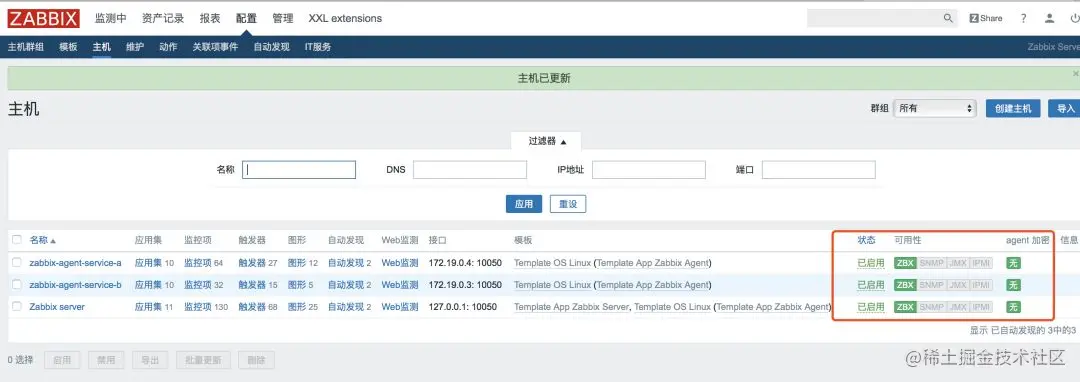The image size is (1080, 382).
Task: Click the DNS filter input field
Action: 470,169
